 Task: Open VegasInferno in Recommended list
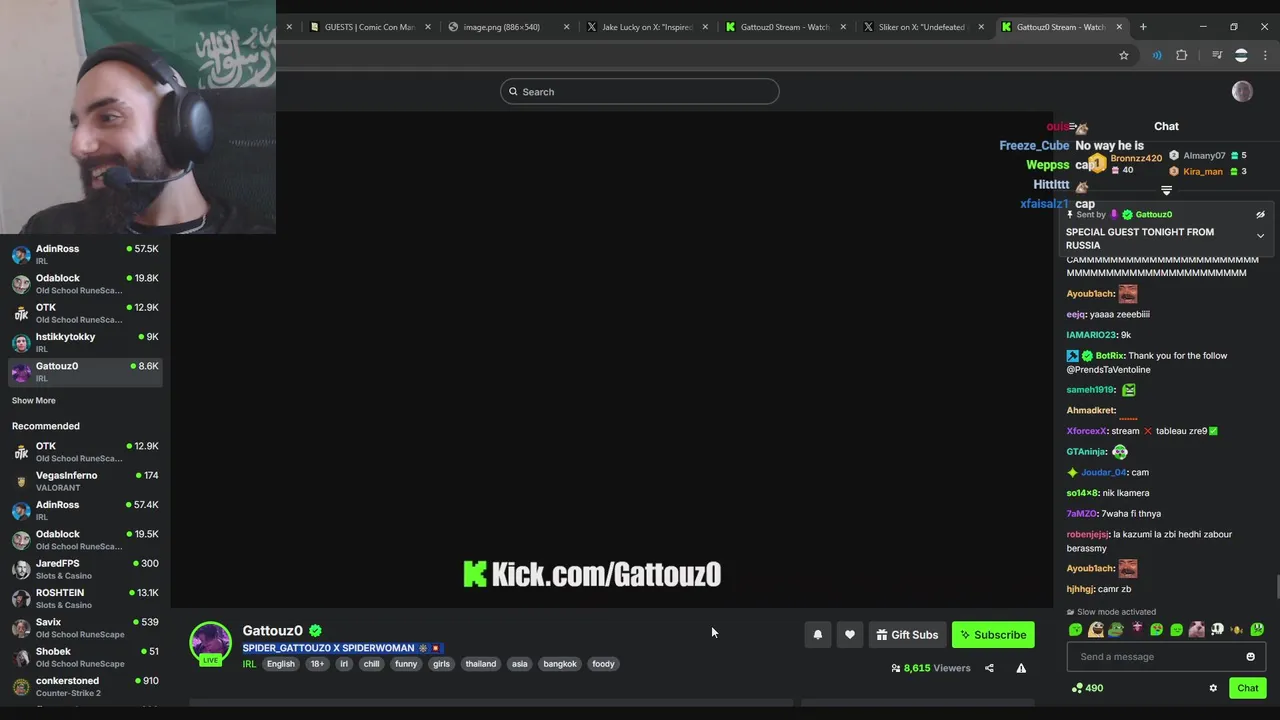tap(85, 481)
